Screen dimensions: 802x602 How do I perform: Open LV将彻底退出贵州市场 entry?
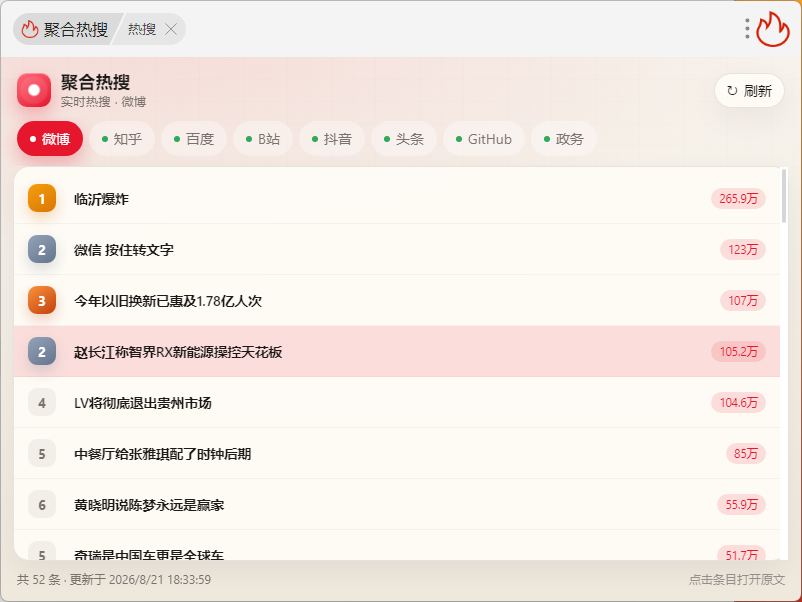[x=397, y=403]
